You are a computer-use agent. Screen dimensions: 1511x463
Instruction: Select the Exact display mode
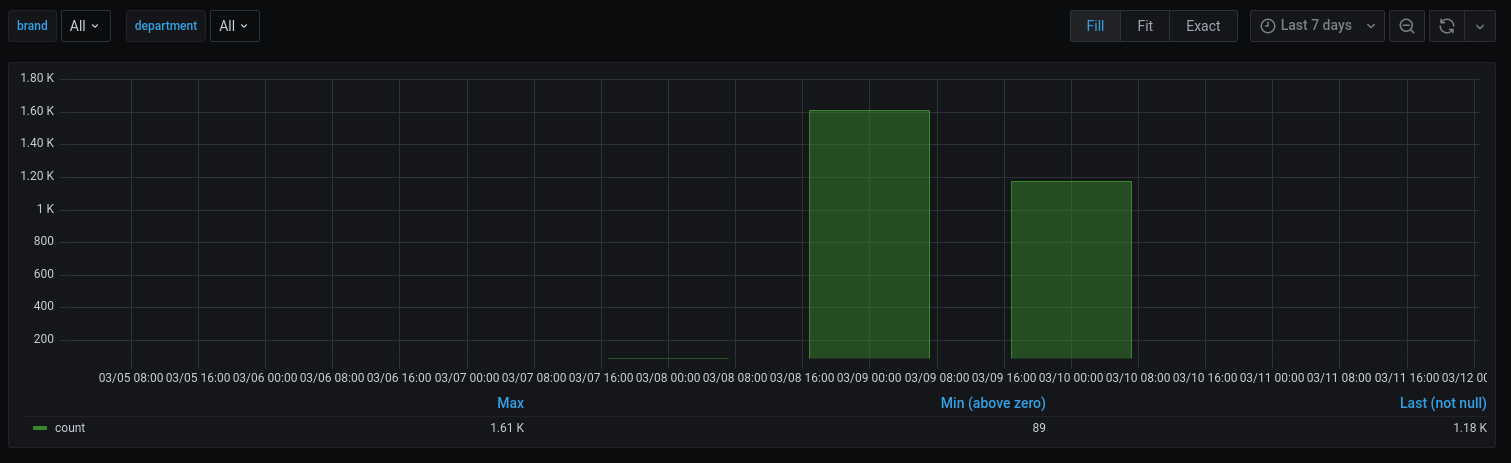pyautogui.click(x=1203, y=26)
